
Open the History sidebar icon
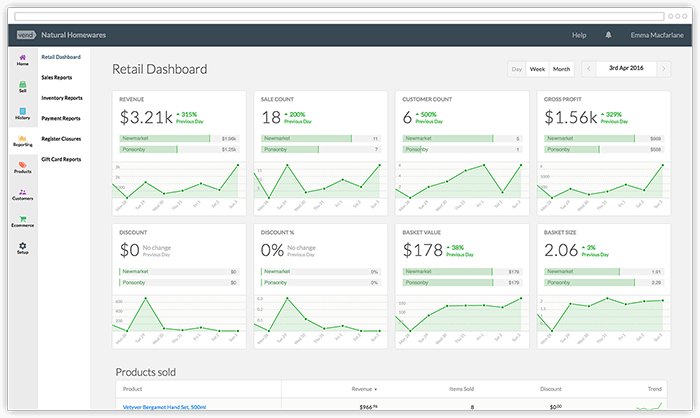pyautogui.click(x=22, y=113)
